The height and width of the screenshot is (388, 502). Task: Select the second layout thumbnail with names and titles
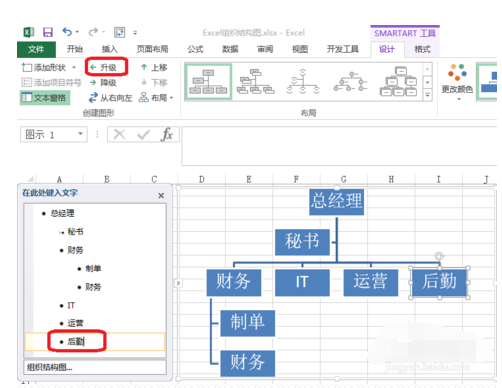[x=255, y=82]
